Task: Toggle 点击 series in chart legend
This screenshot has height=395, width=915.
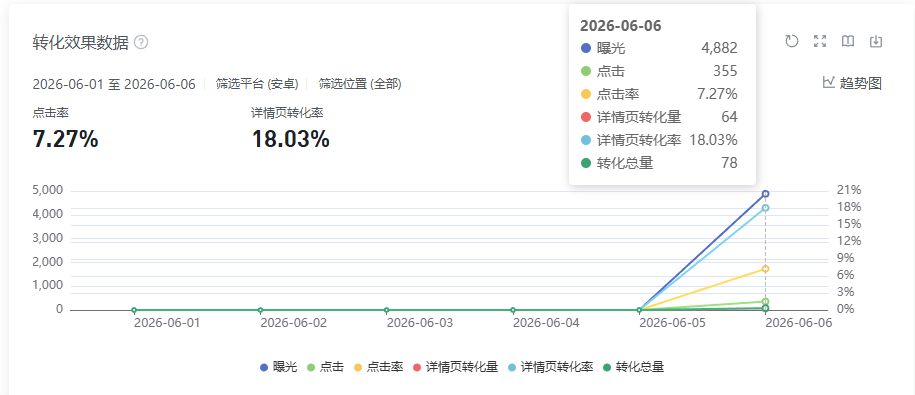Action: tap(325, 367)
